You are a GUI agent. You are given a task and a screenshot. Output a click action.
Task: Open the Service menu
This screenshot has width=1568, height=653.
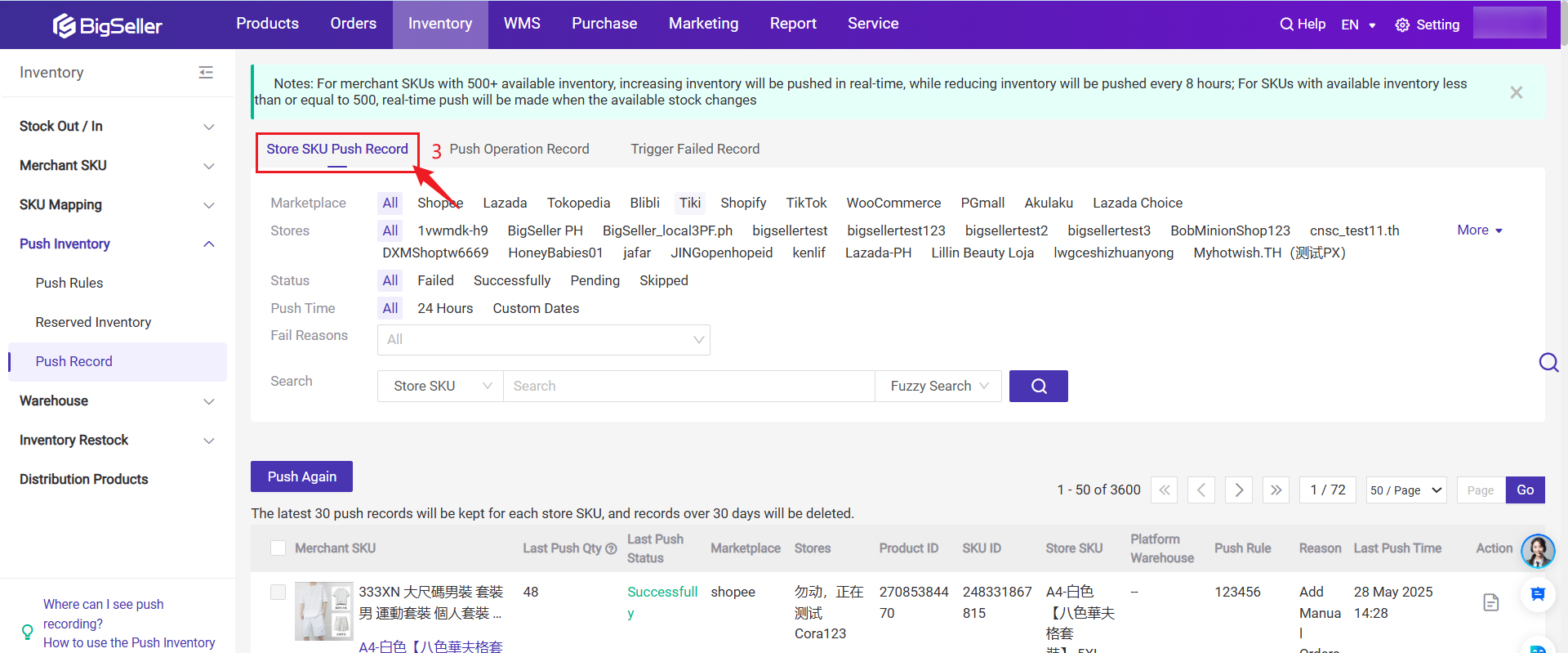click(873, 24)
